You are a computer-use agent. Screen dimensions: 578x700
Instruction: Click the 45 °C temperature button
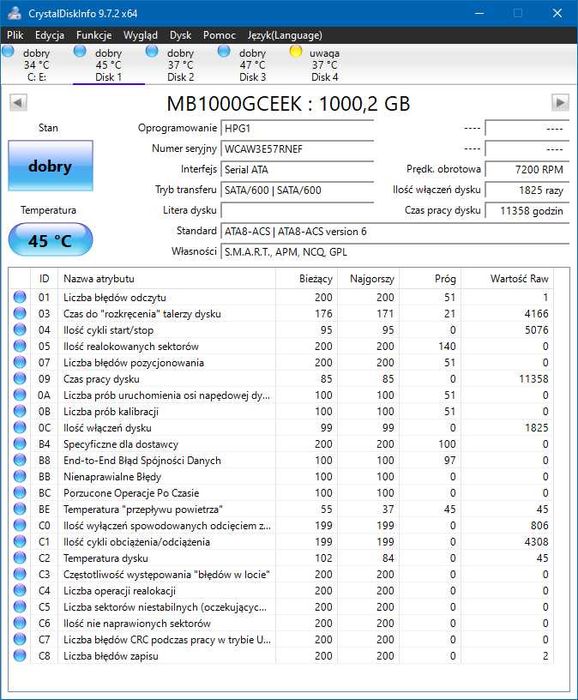tap(50, 240)
